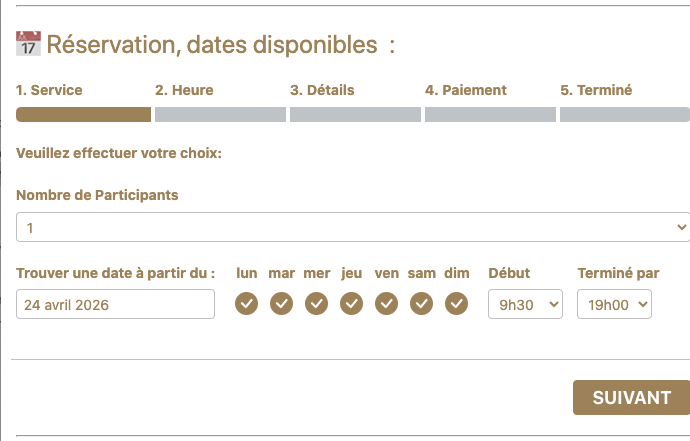Go to the 3. Détails step

tap(322, 90)
